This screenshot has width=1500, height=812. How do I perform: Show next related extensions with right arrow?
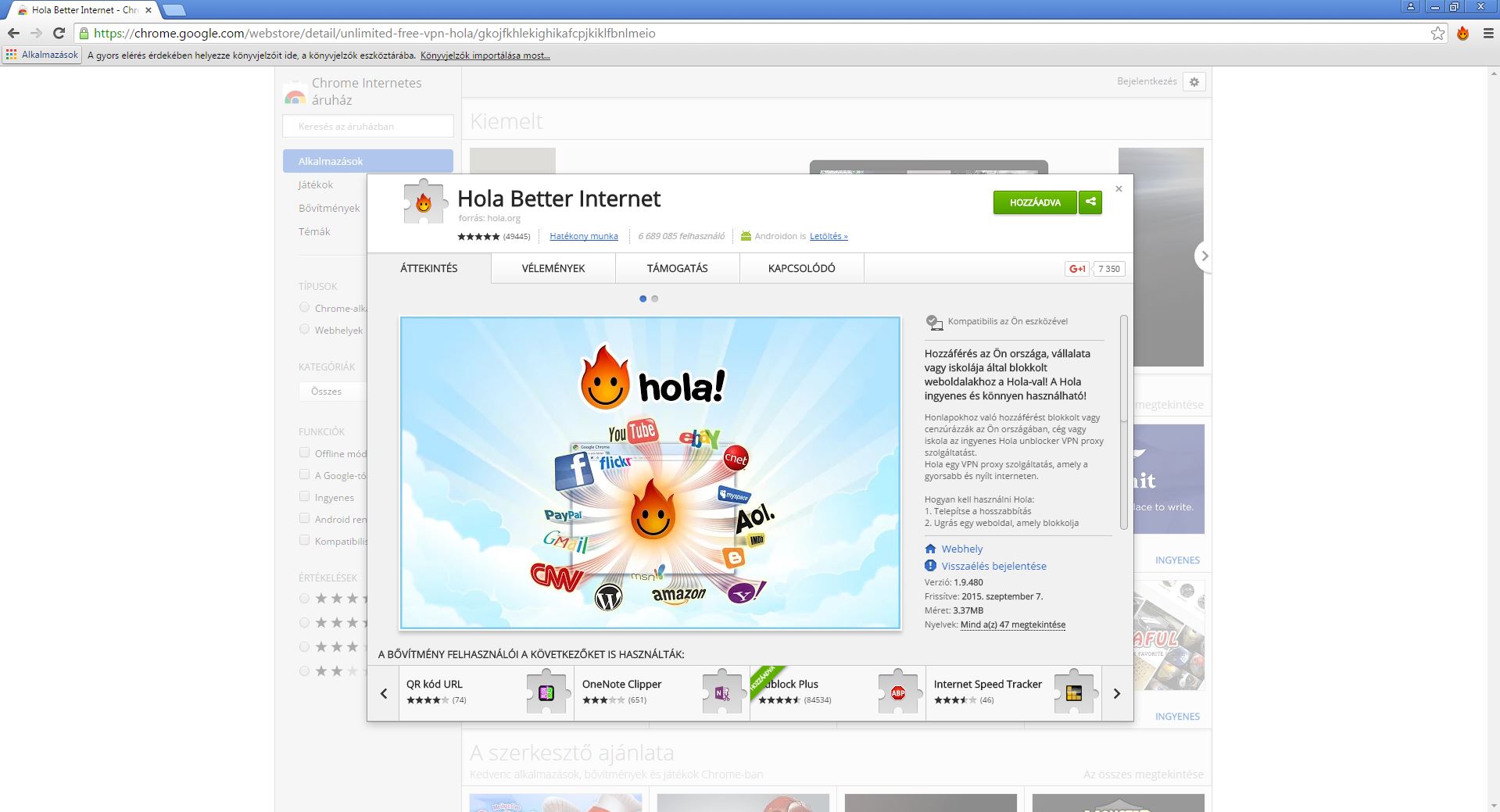[x=1117, y=693]
